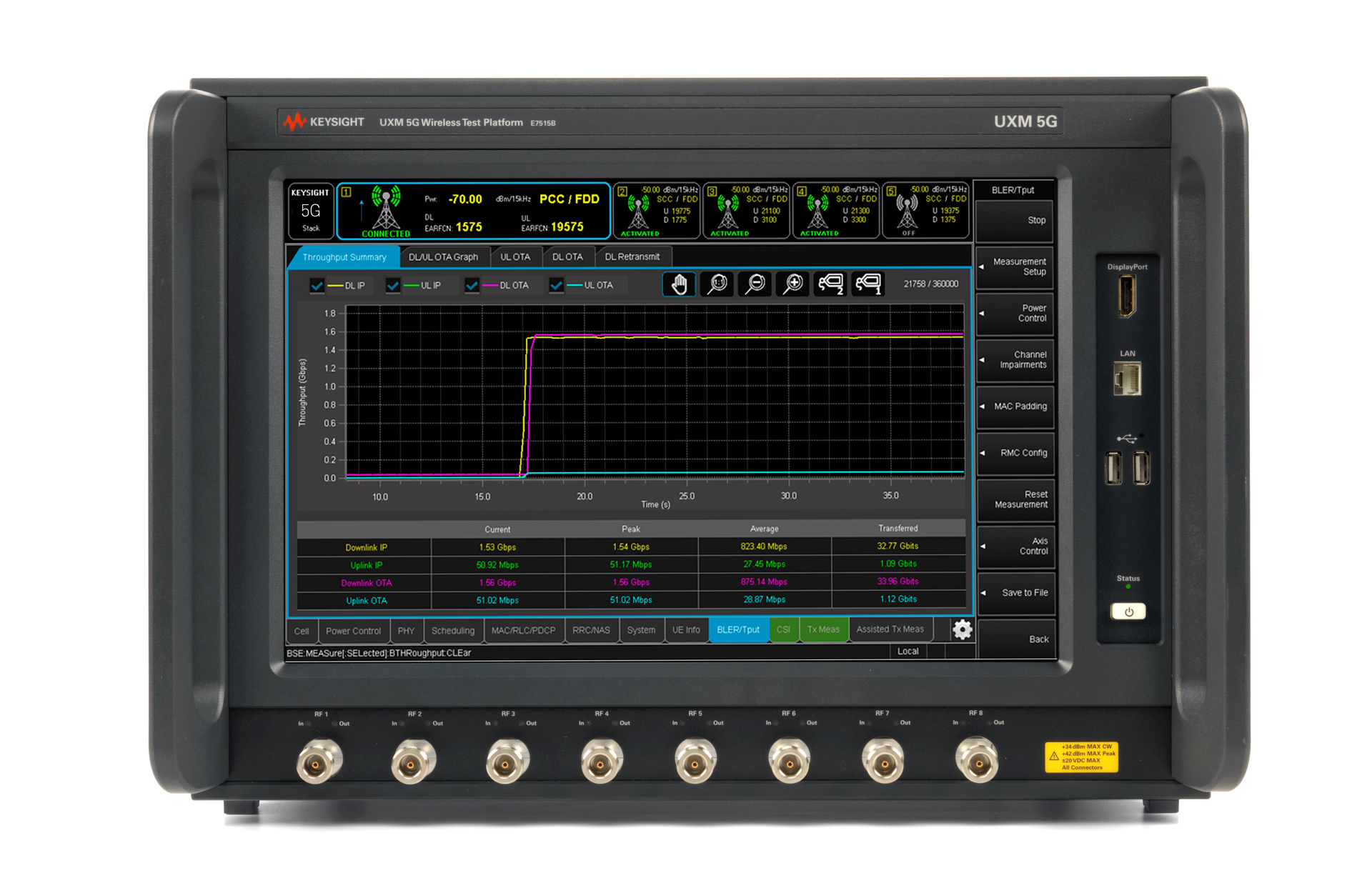Image resolution: width=1372 pixels, height=873 pixels.
Task: Expand the Power Control side panel
Action: (x=1015, y=314)
